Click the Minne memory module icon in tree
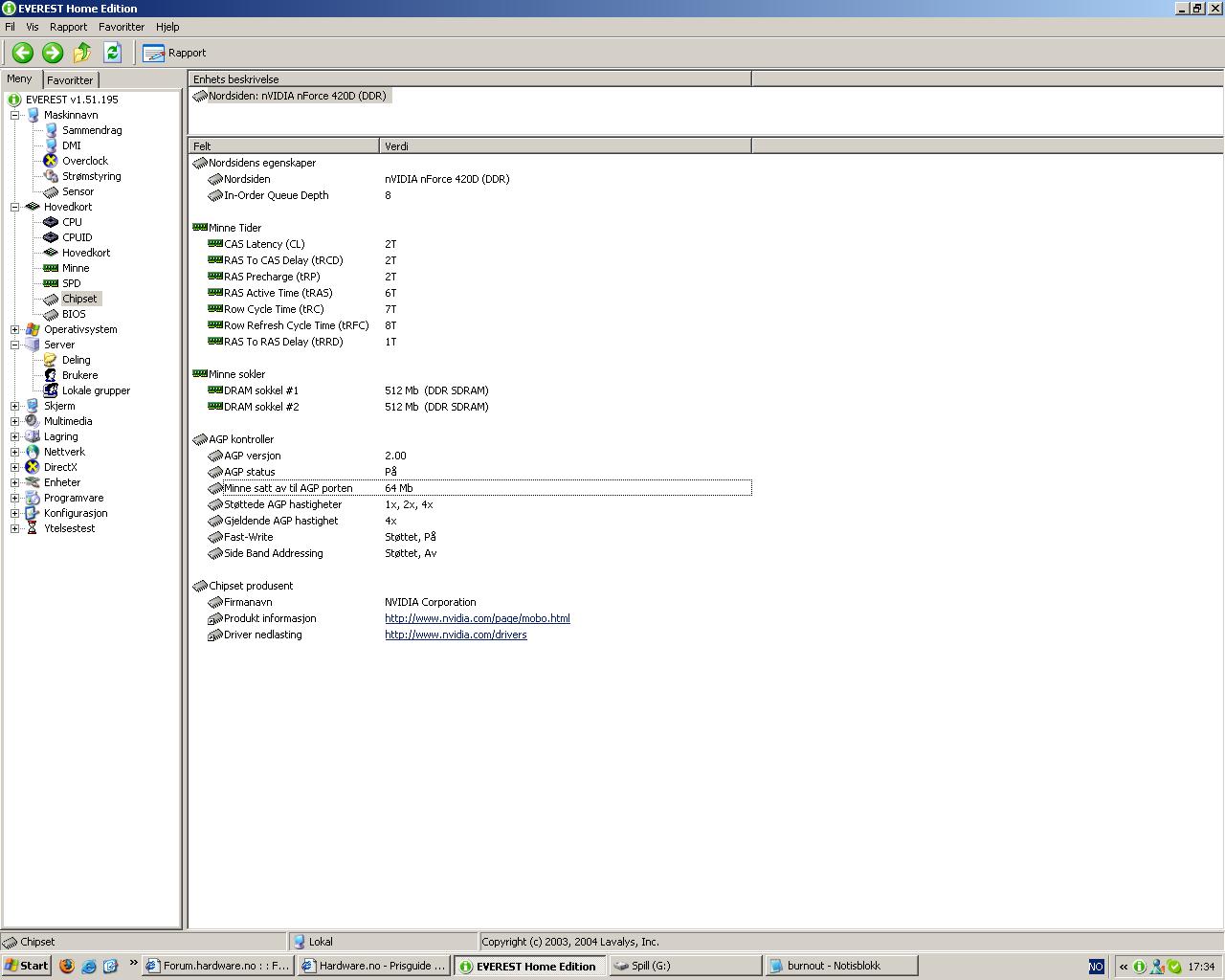The height and width of the screenshot is (980, 1225). point(51,268)
